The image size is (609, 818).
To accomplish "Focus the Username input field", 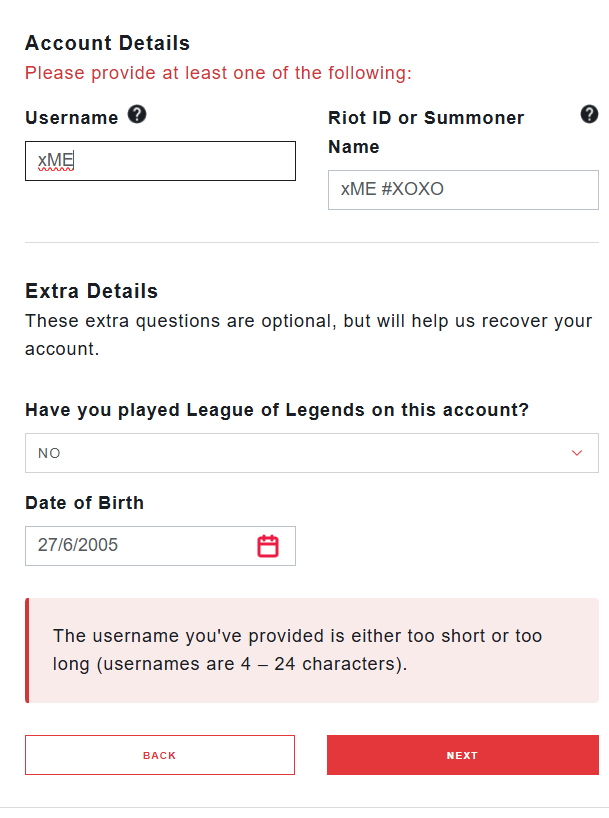I will click(160, 161).
